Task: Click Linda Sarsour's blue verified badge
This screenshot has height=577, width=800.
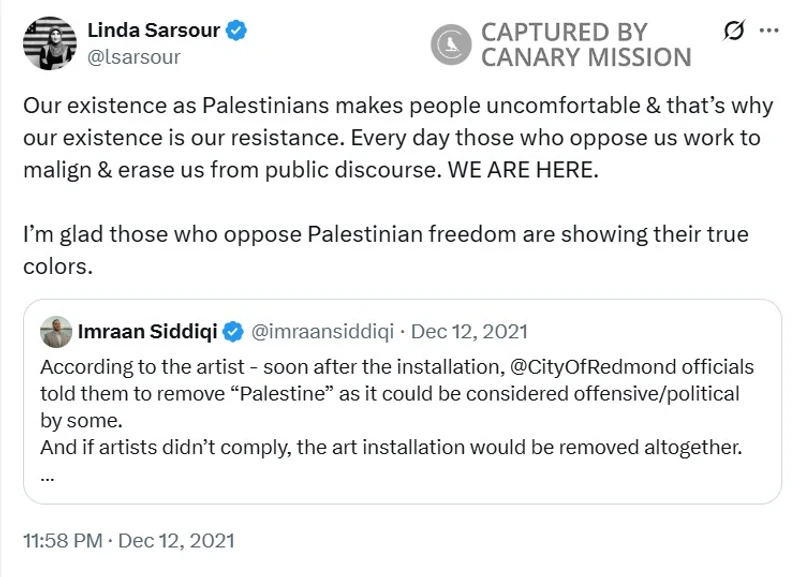Action: [238, 30]
